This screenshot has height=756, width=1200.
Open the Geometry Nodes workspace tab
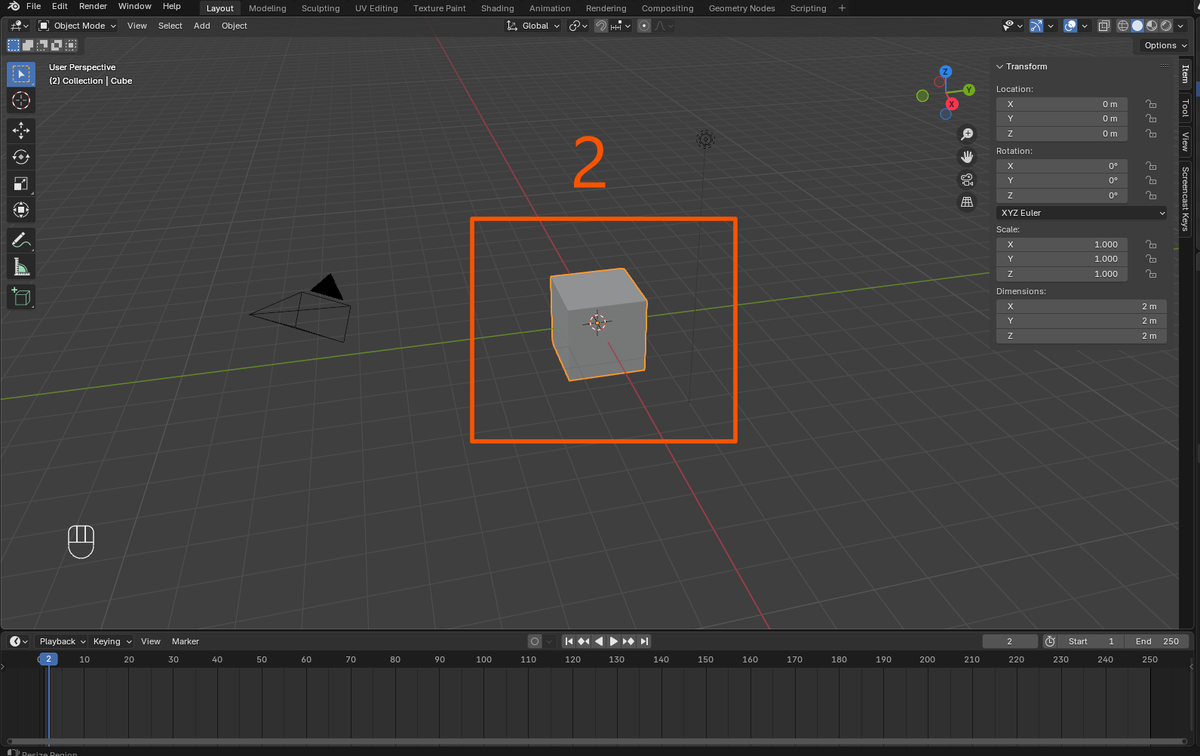(x=742, y=8)
